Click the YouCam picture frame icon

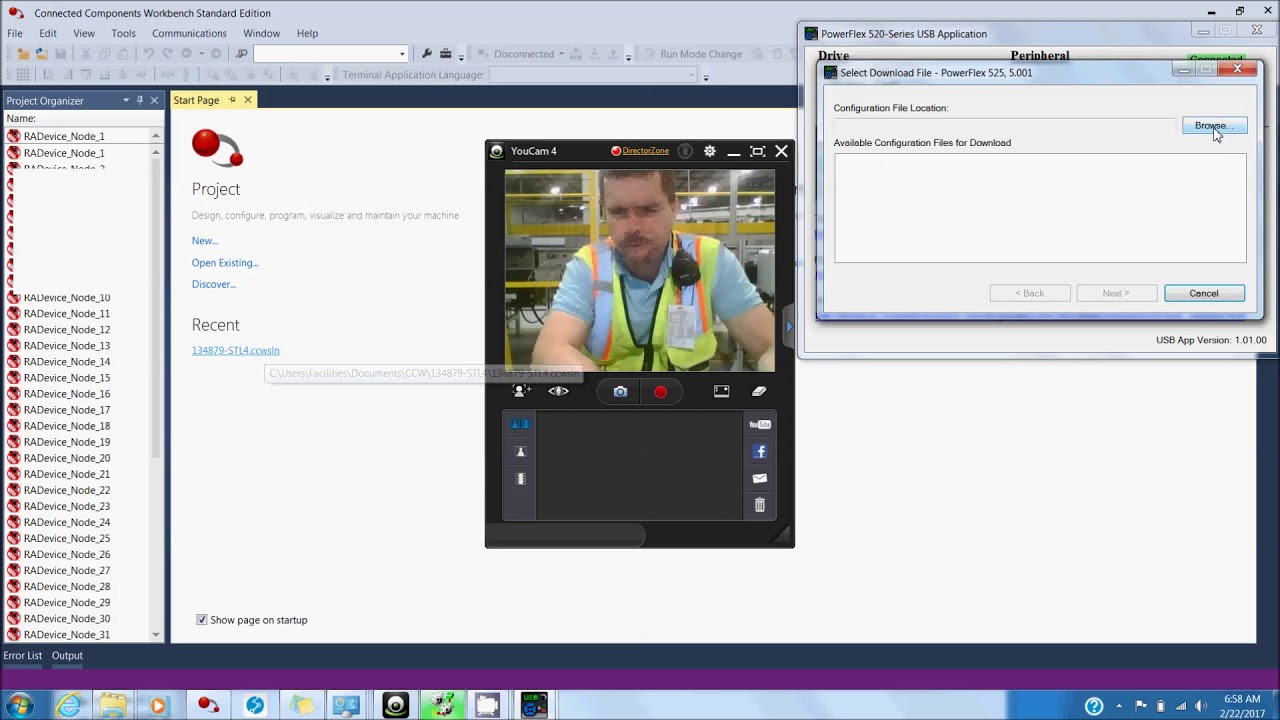coord(721,391)
